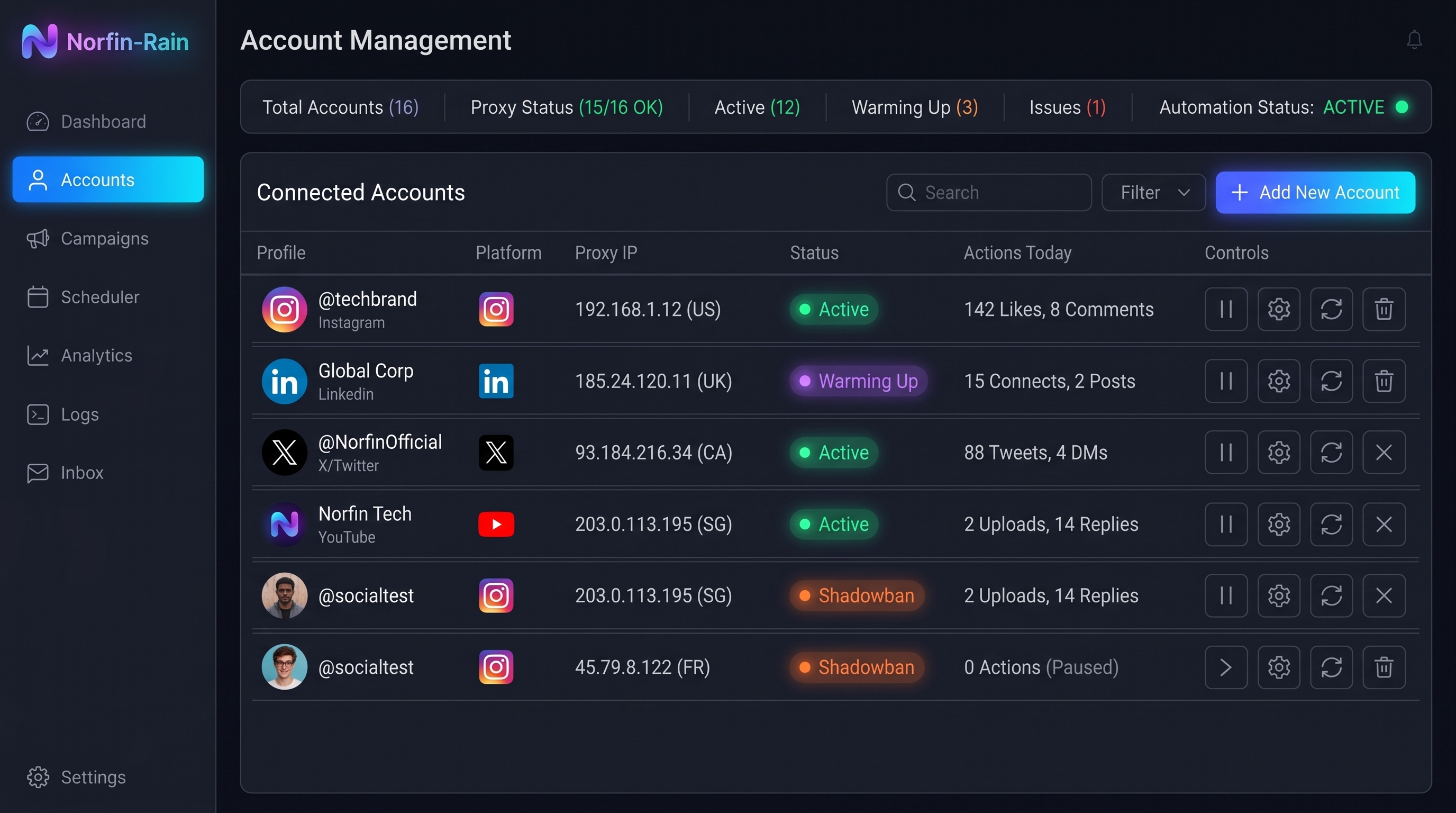Pause the @NorfinOfficial account
Image resolution: width=1456 pixels, height=813 pixels.
tap(1226, 453)
